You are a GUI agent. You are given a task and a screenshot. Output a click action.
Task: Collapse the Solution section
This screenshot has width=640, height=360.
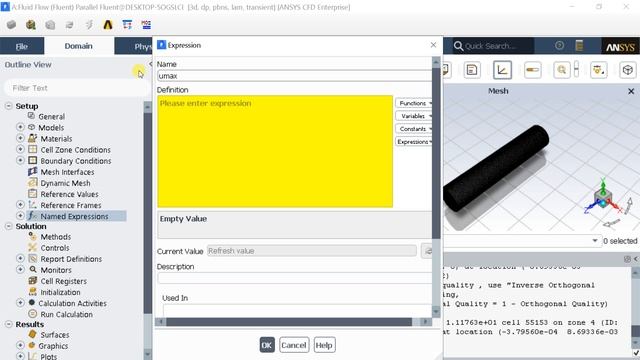pyautogui.click(x=9, y=226)
